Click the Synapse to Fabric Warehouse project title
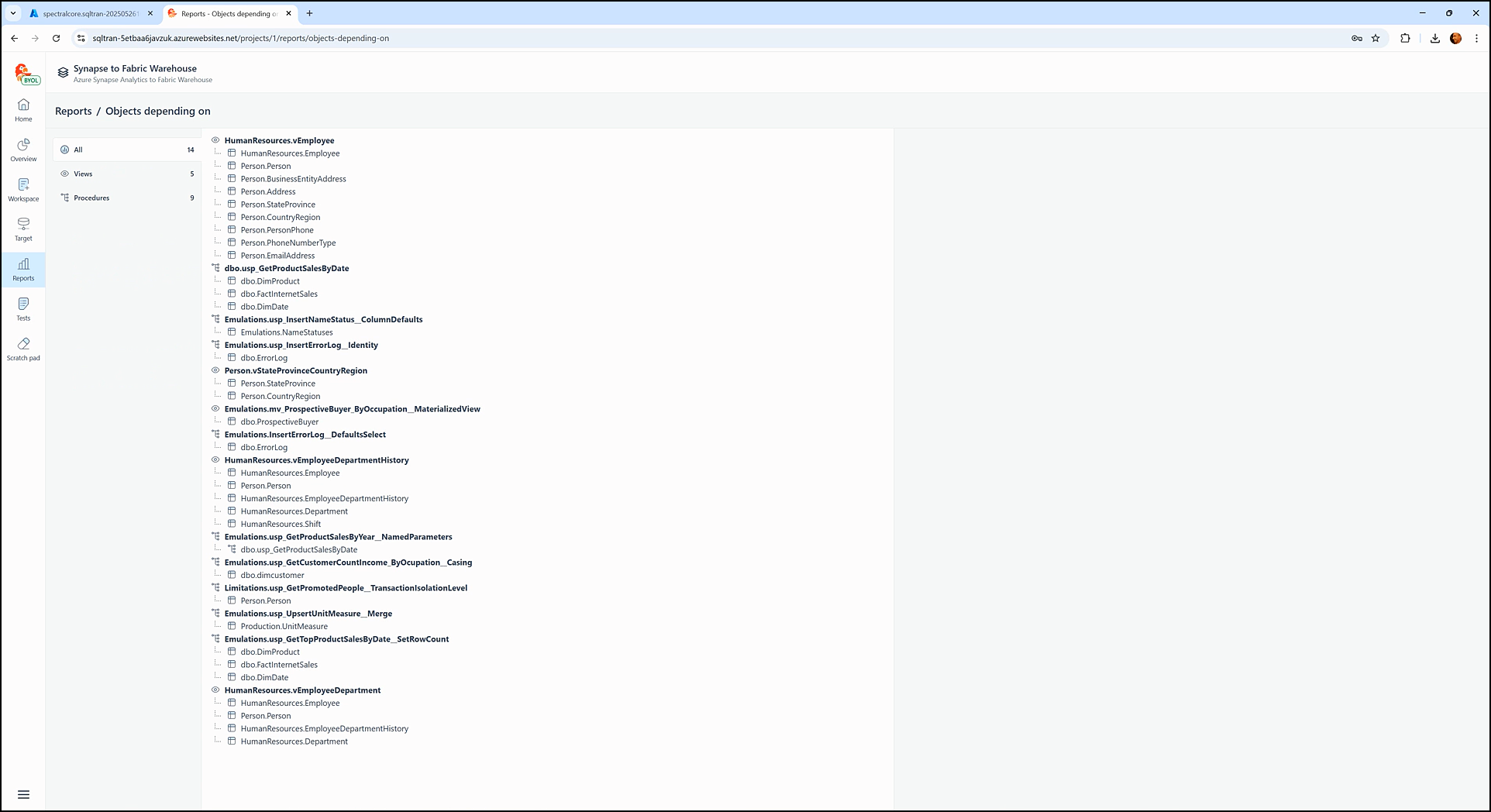The width and height of the screenshot is (1491, 812). [135, 69]
